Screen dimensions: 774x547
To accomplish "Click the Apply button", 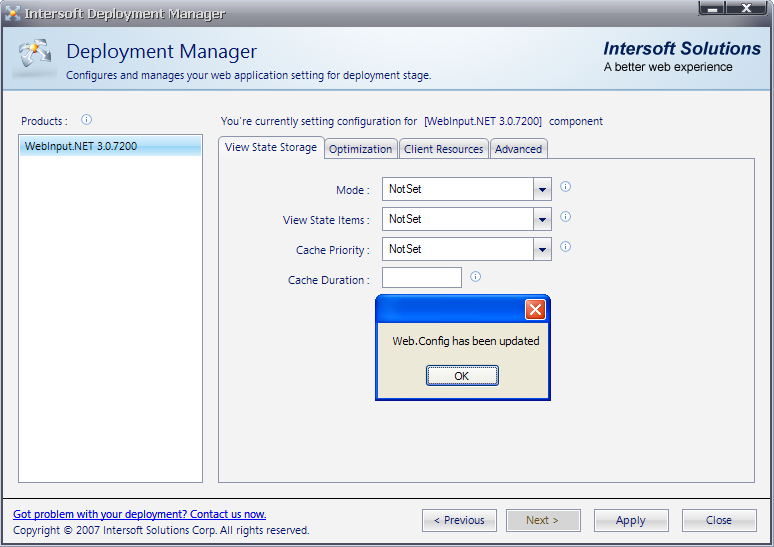I will point(630,520).
